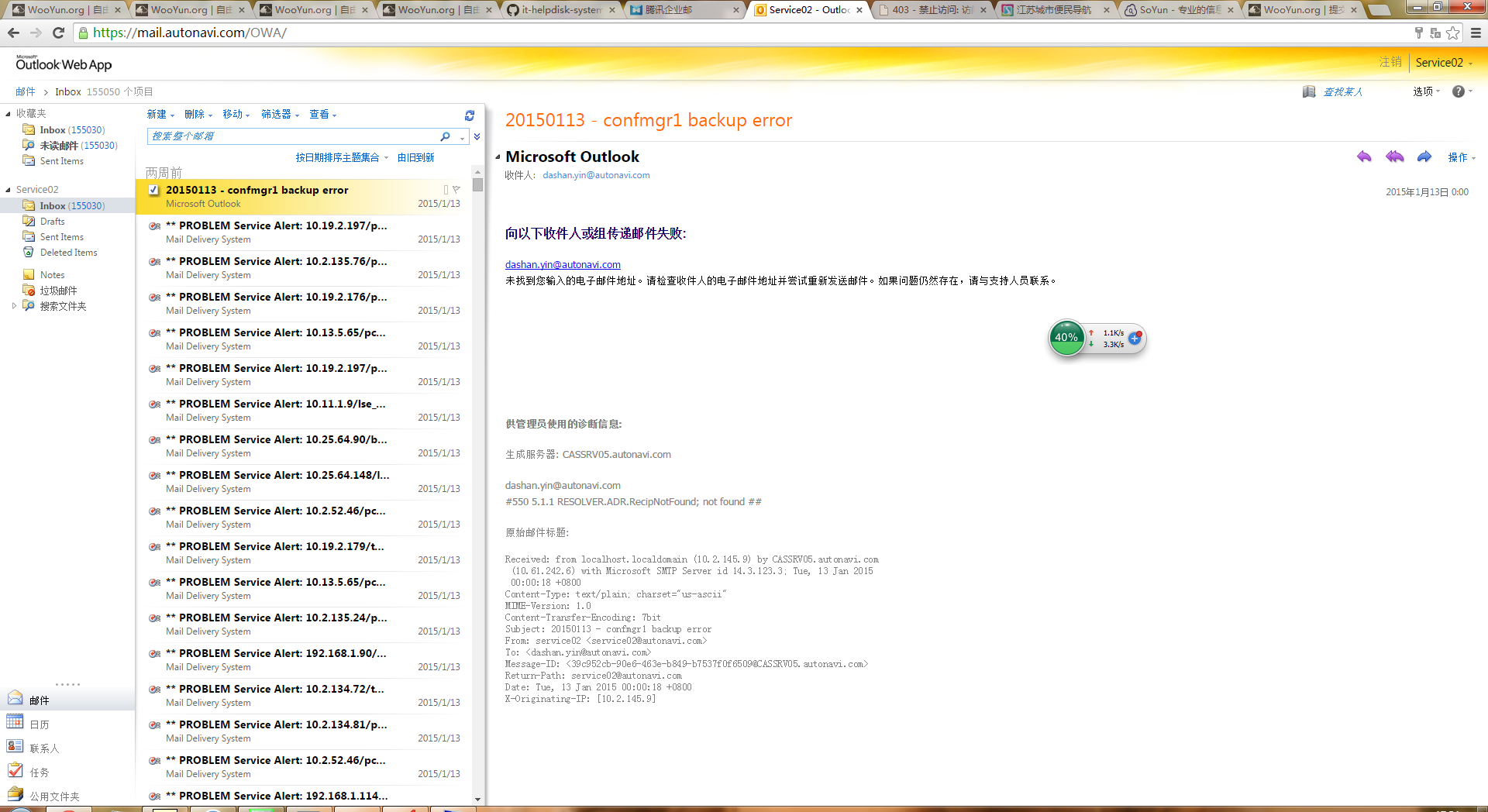The height and width of the screenshot is (812, 1488).
Task: Collapse the Microsoft Outlook sender header triangle
Action: [x=498, y=157]
